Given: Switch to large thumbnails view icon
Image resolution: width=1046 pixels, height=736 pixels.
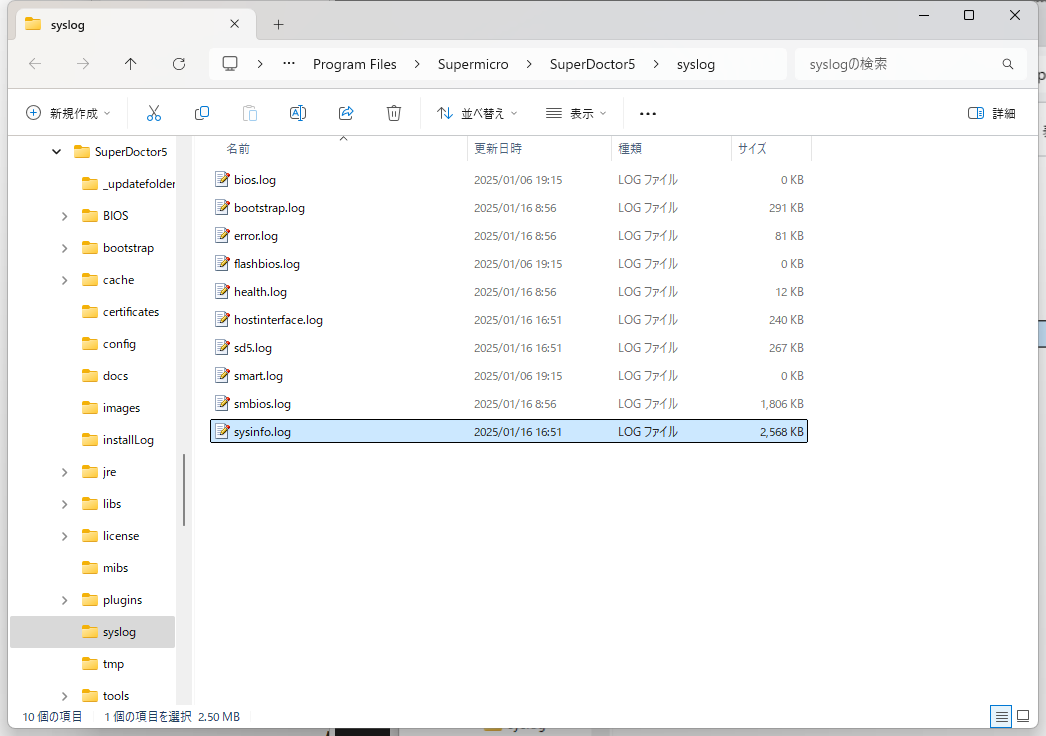Looking at the screenshot, I should [x=1023, y=717].
